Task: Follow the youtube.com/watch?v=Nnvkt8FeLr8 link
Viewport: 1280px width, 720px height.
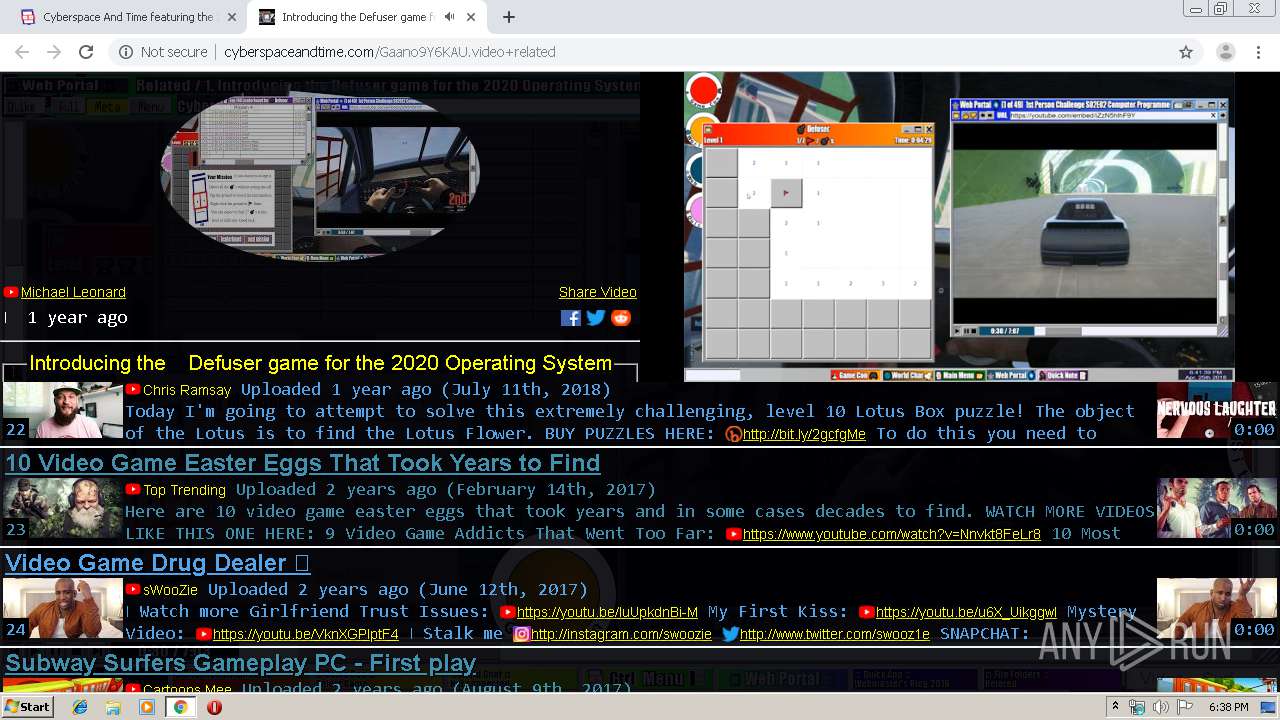Action: click(x=892, y=534)
